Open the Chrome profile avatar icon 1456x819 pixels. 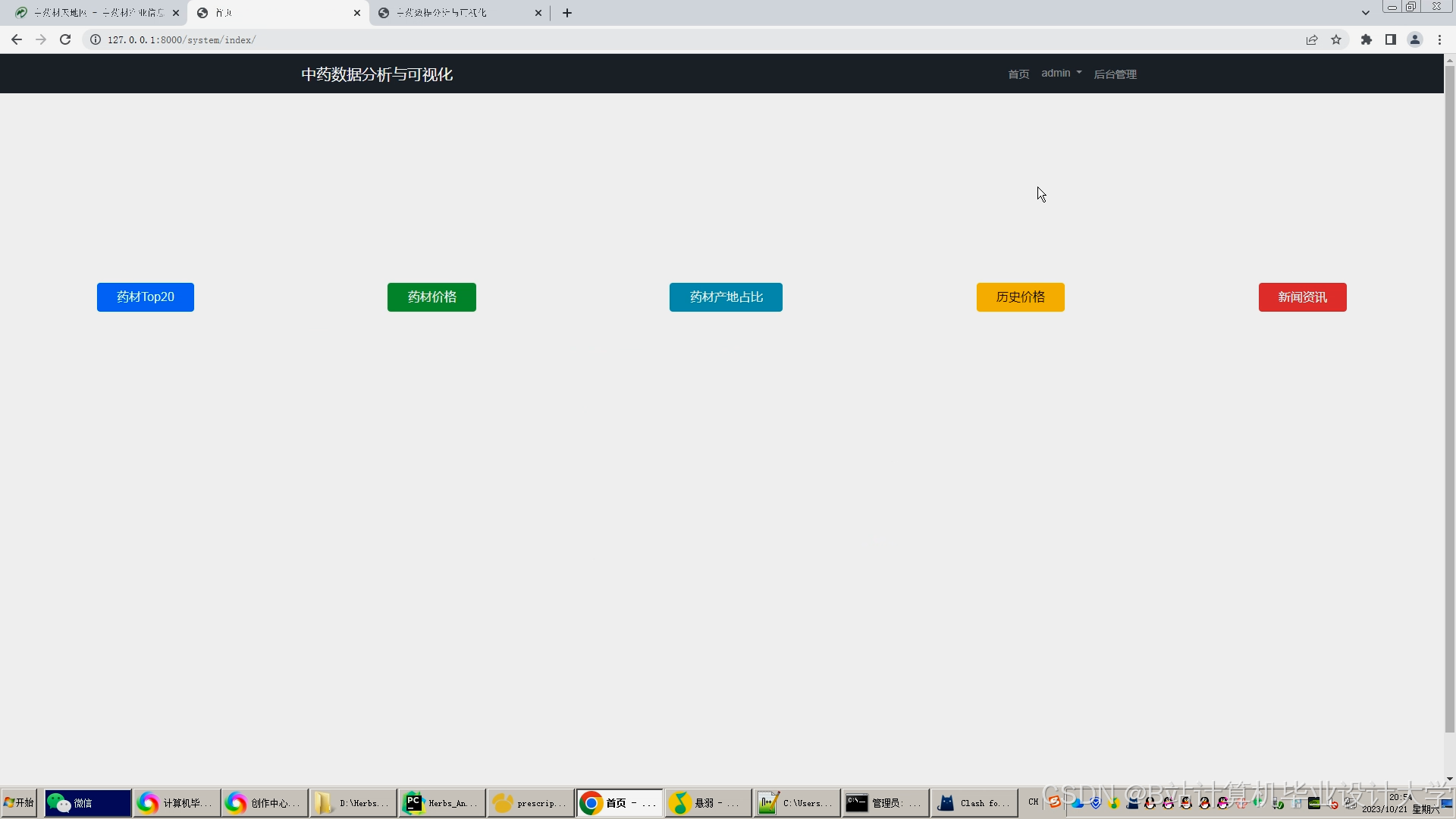[x=1415, y=39]
